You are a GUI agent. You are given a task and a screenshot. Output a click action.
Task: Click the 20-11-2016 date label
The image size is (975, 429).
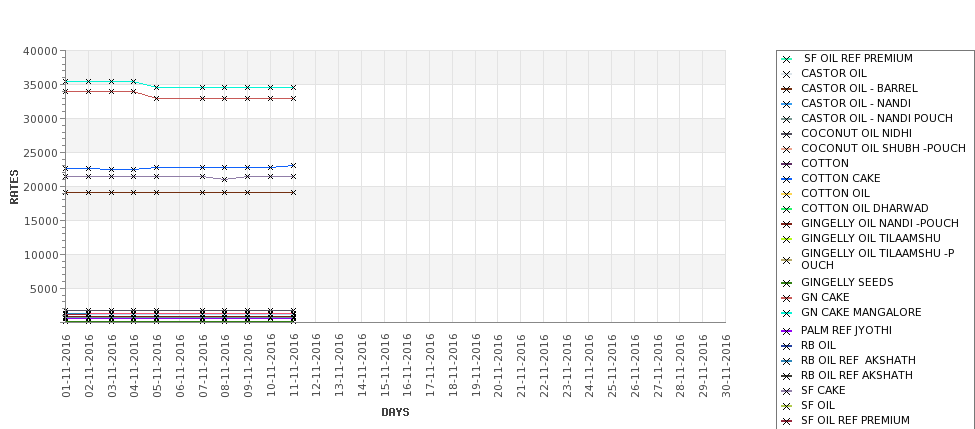click(498, 366)
